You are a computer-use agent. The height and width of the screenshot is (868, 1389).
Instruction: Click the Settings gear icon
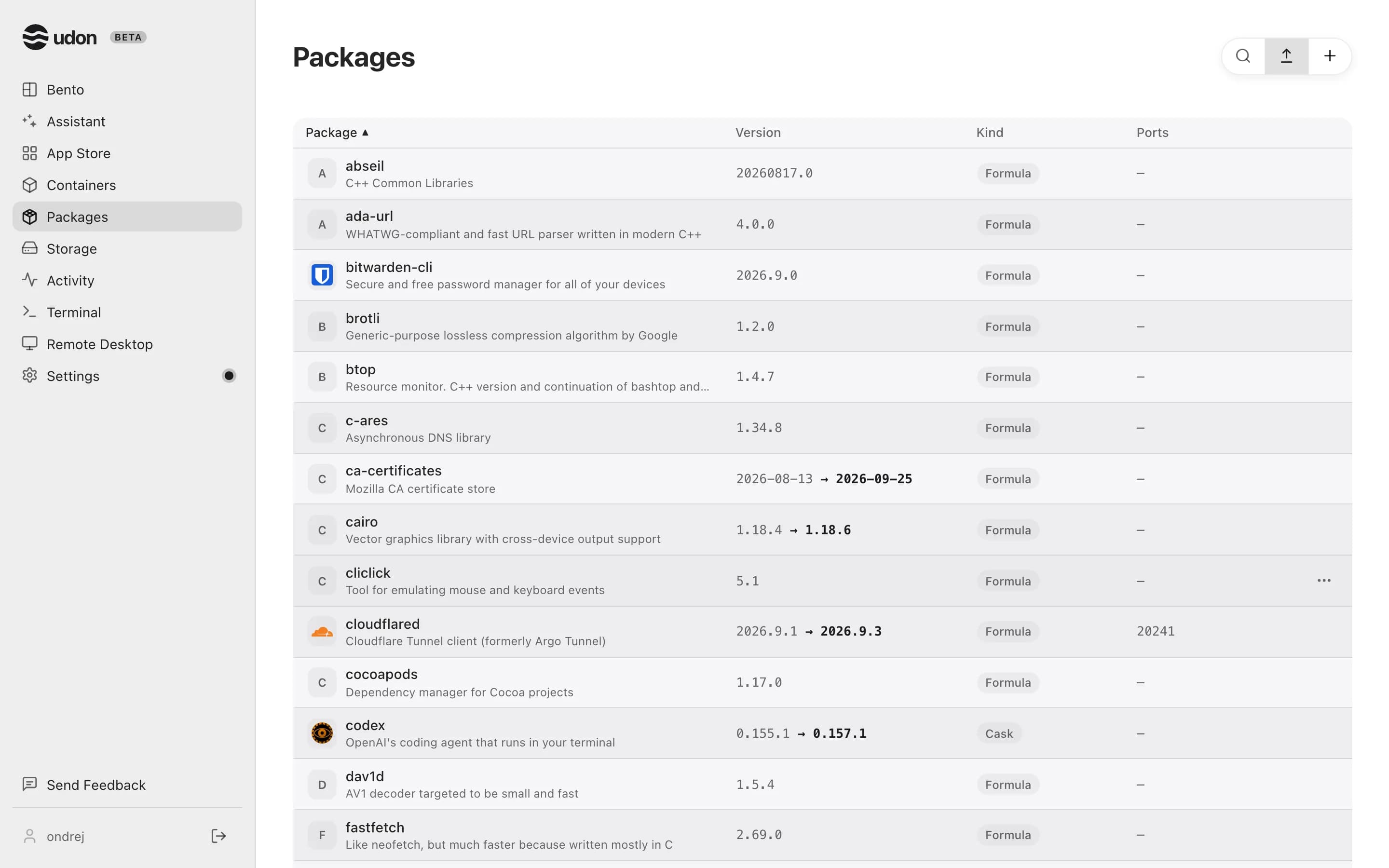[29, 376]
